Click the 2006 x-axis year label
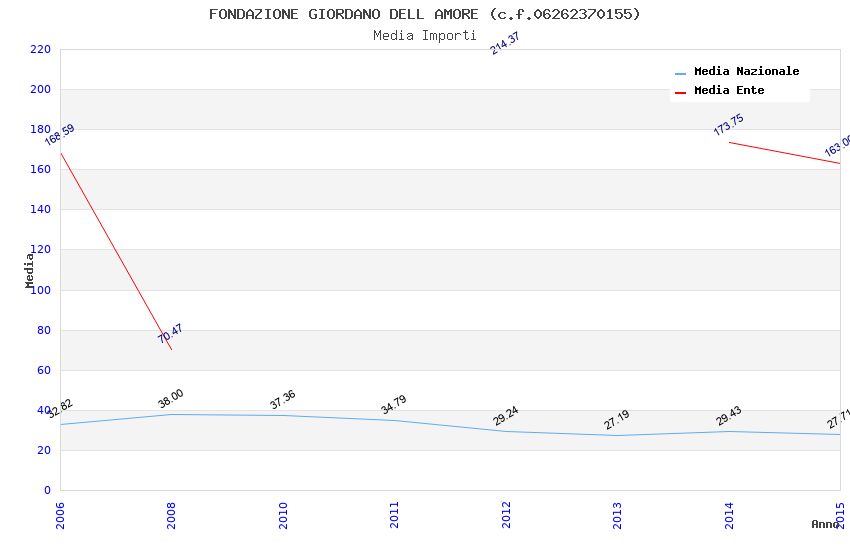 pos(60,515)
